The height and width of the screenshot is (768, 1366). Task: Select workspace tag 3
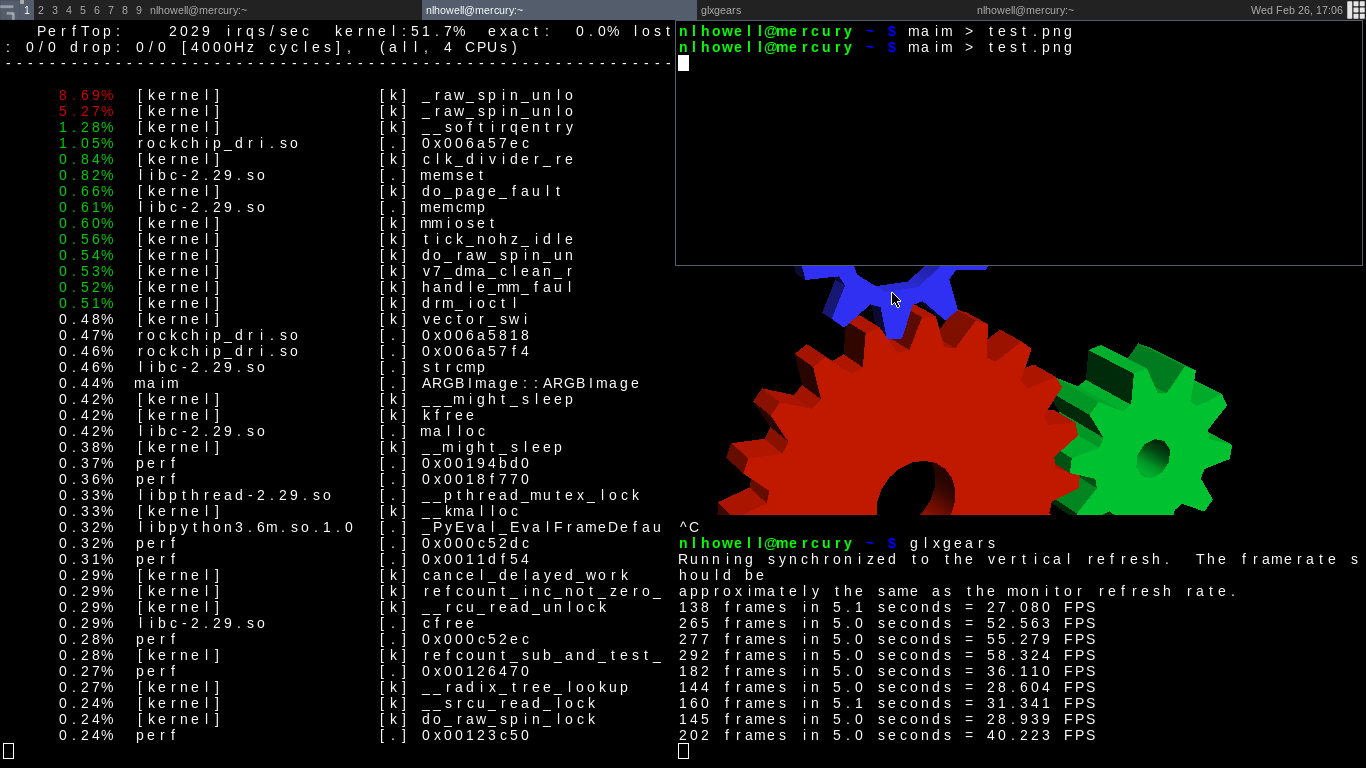click(x=55, y=10)
